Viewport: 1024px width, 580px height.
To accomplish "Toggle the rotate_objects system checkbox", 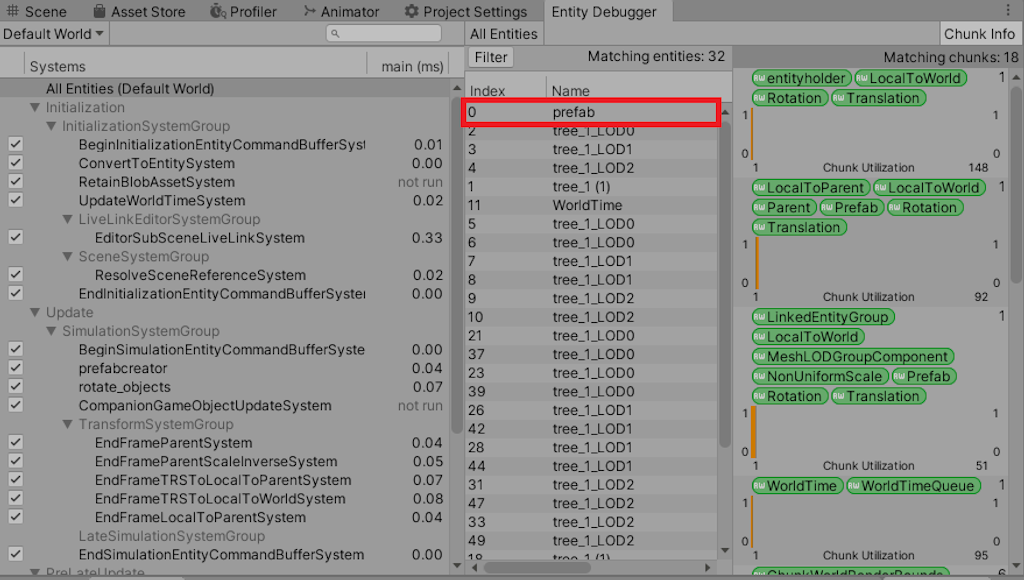I will coord(15,387).
